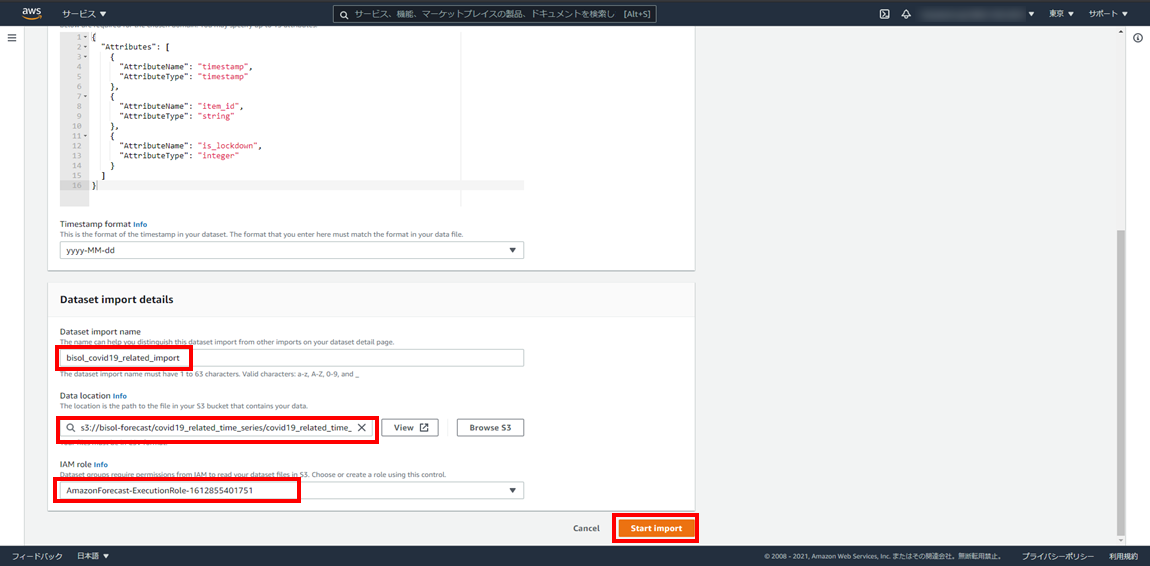The width and height of the screenshot is (1150, 566).
Task: Collapse the JSON code fold arrow on line 1
Action: (85, 37)
